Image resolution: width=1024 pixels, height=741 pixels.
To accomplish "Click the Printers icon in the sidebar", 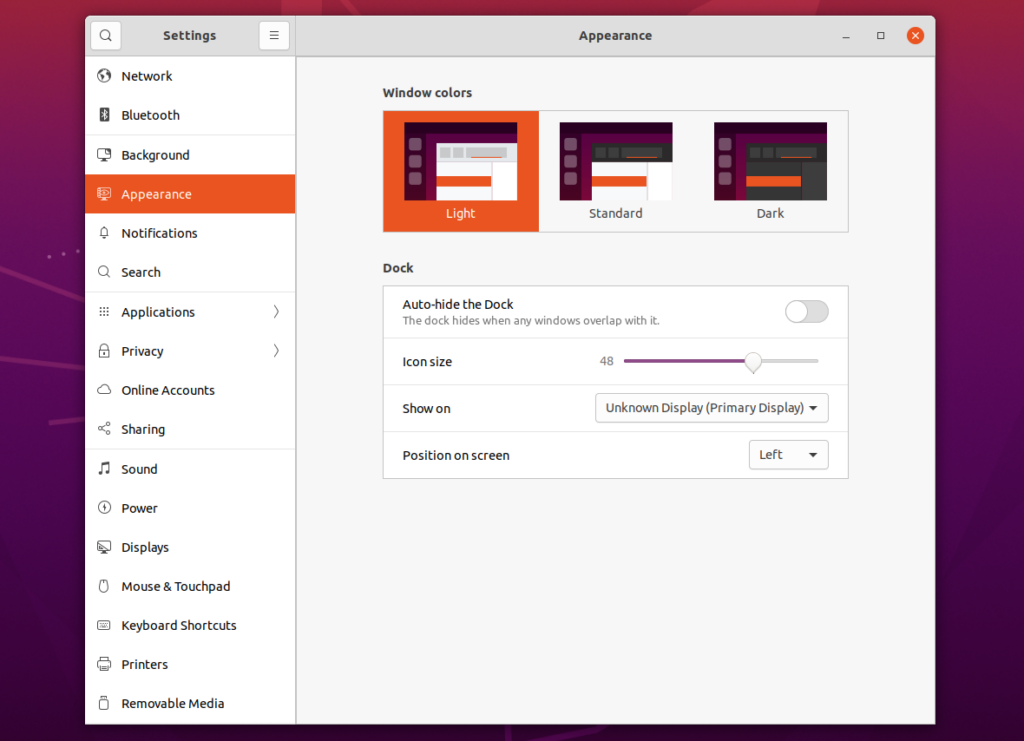I will [x=104, y=664].
